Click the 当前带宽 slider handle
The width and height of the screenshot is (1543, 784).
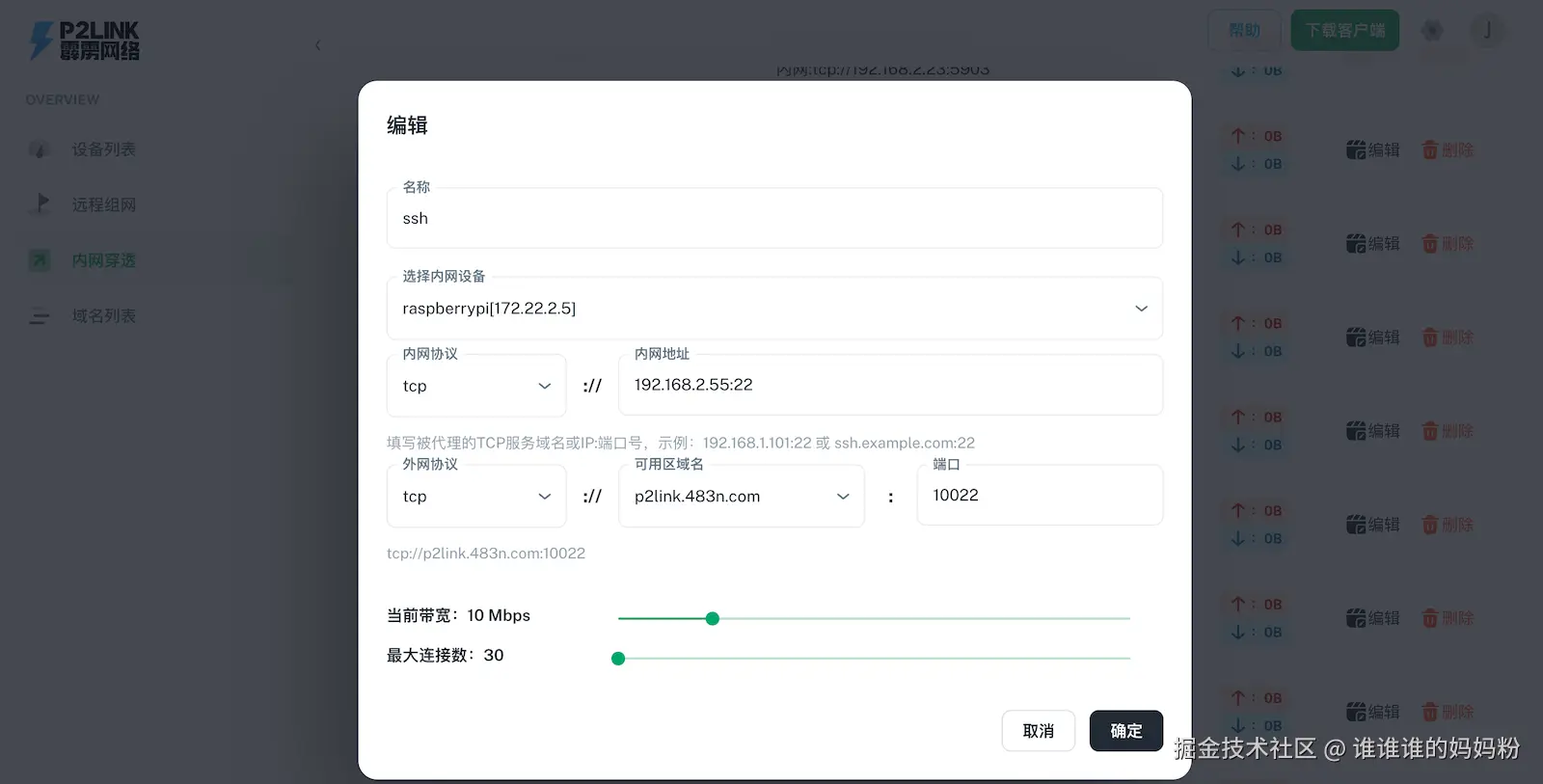tap(713, 619)
